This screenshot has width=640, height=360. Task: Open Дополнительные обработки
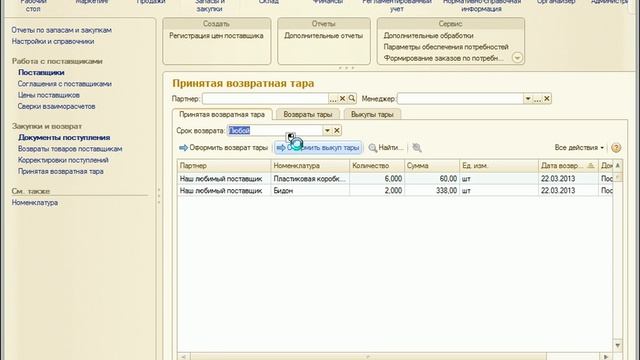429,36
